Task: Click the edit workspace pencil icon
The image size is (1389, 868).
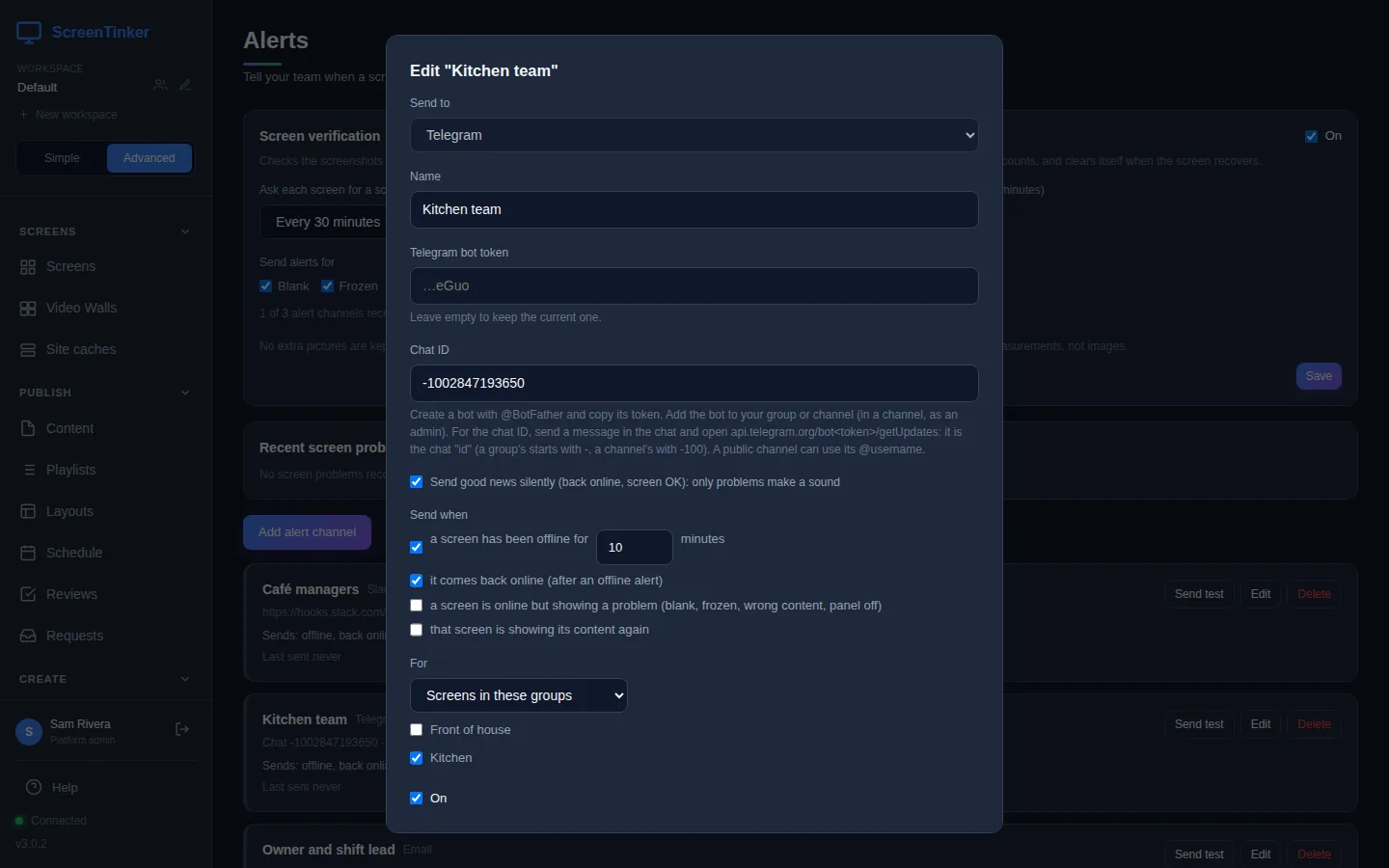Action: point(185,85)
